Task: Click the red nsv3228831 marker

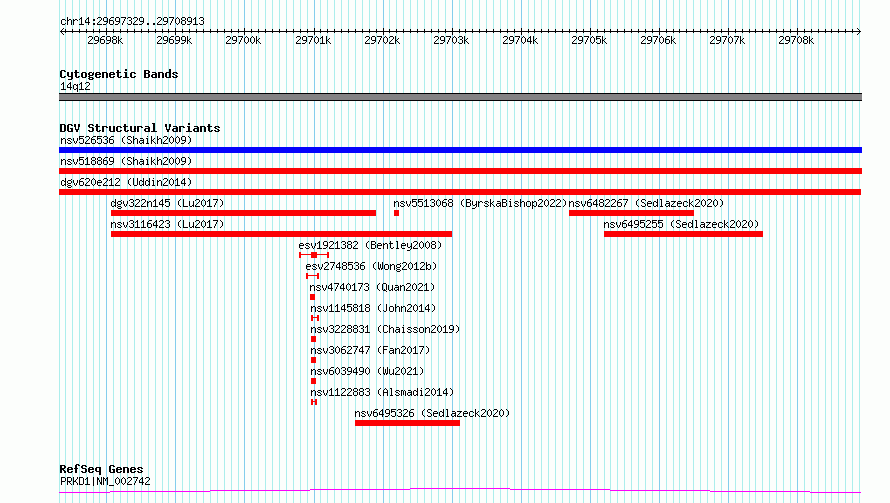Action: click(313, 339)
